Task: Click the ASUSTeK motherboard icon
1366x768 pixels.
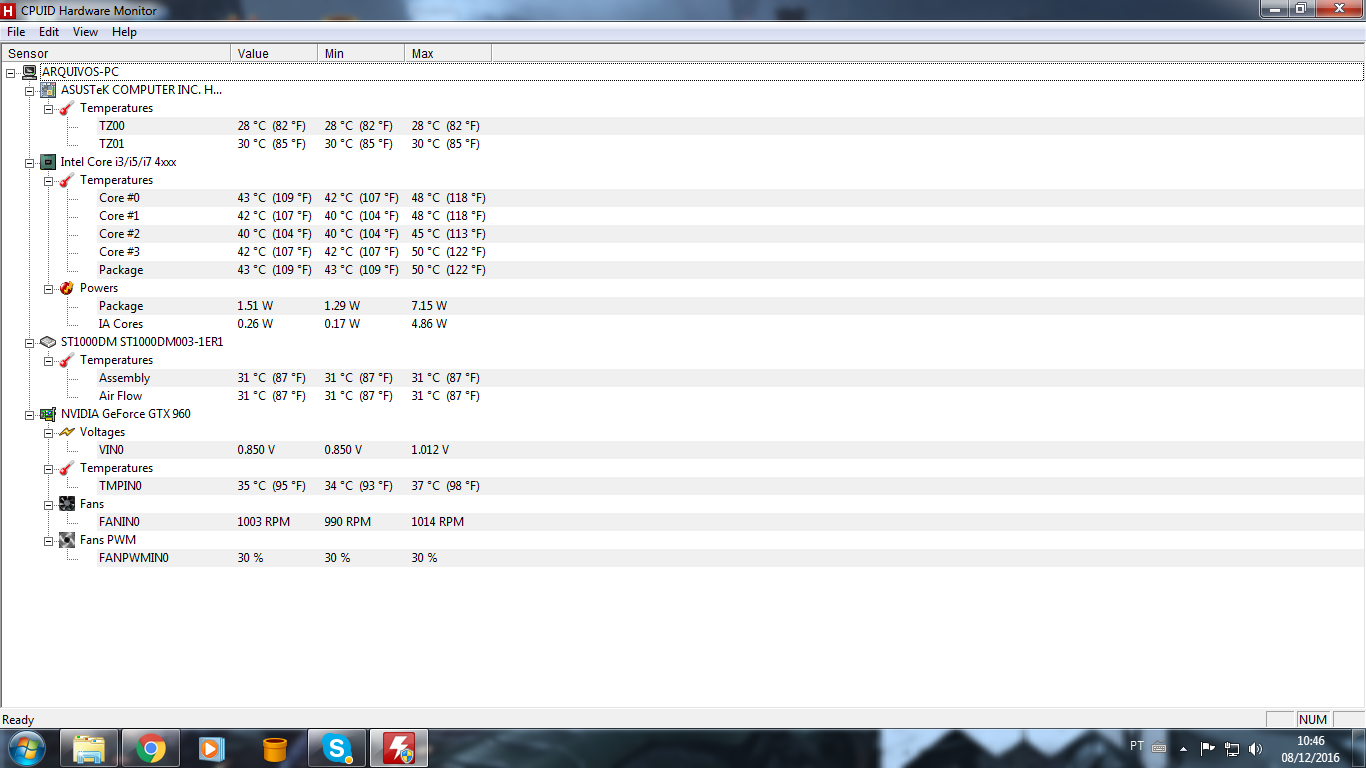Action: click(x=48, y=90)
